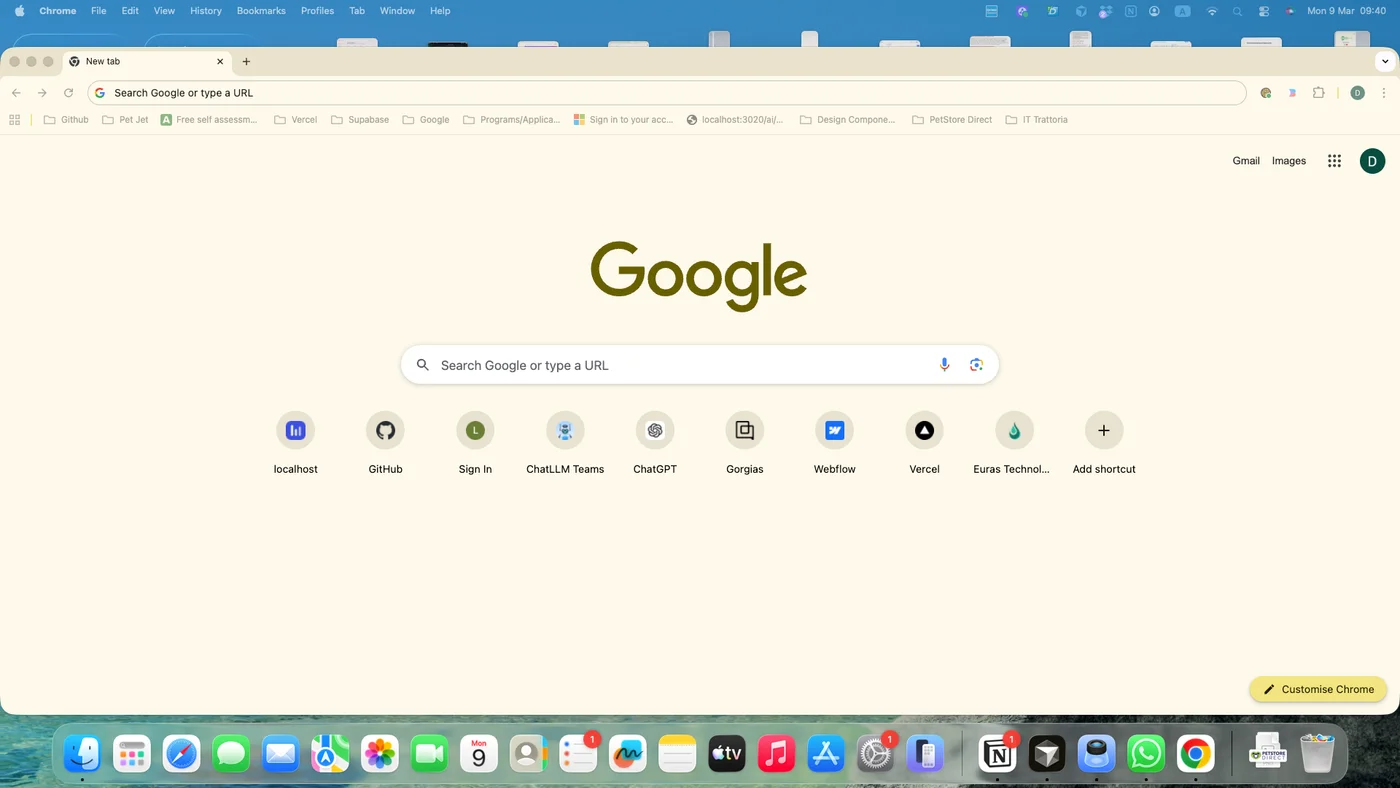Start a voice search with the microphone

click(x=944, y=365)
